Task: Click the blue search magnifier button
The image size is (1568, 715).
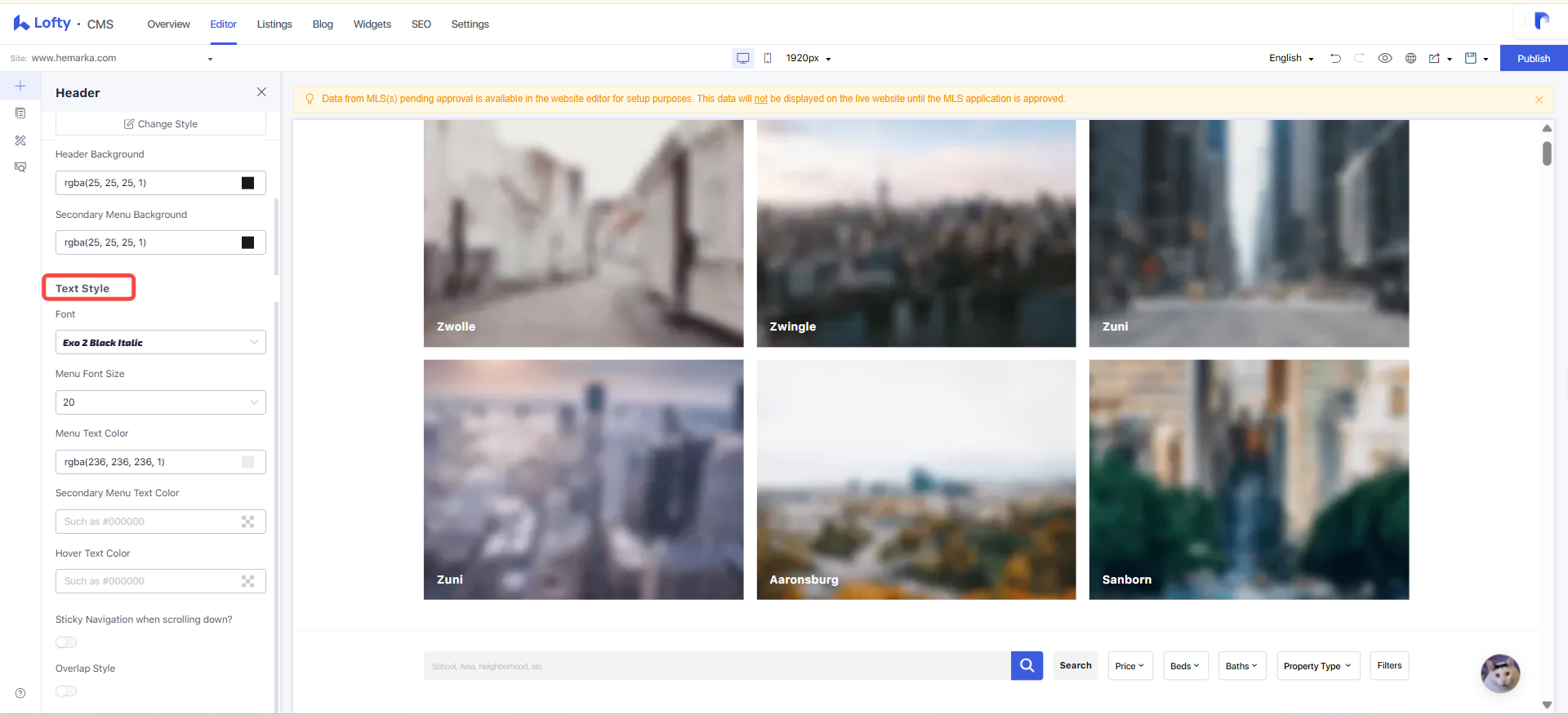Action: [1027, 666]
